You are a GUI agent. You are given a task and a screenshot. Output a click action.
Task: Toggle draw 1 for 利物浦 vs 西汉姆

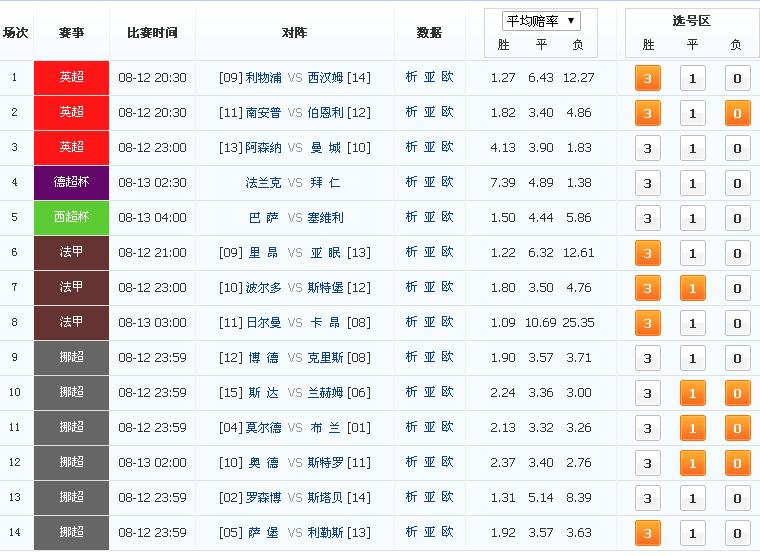coord(693,79)
